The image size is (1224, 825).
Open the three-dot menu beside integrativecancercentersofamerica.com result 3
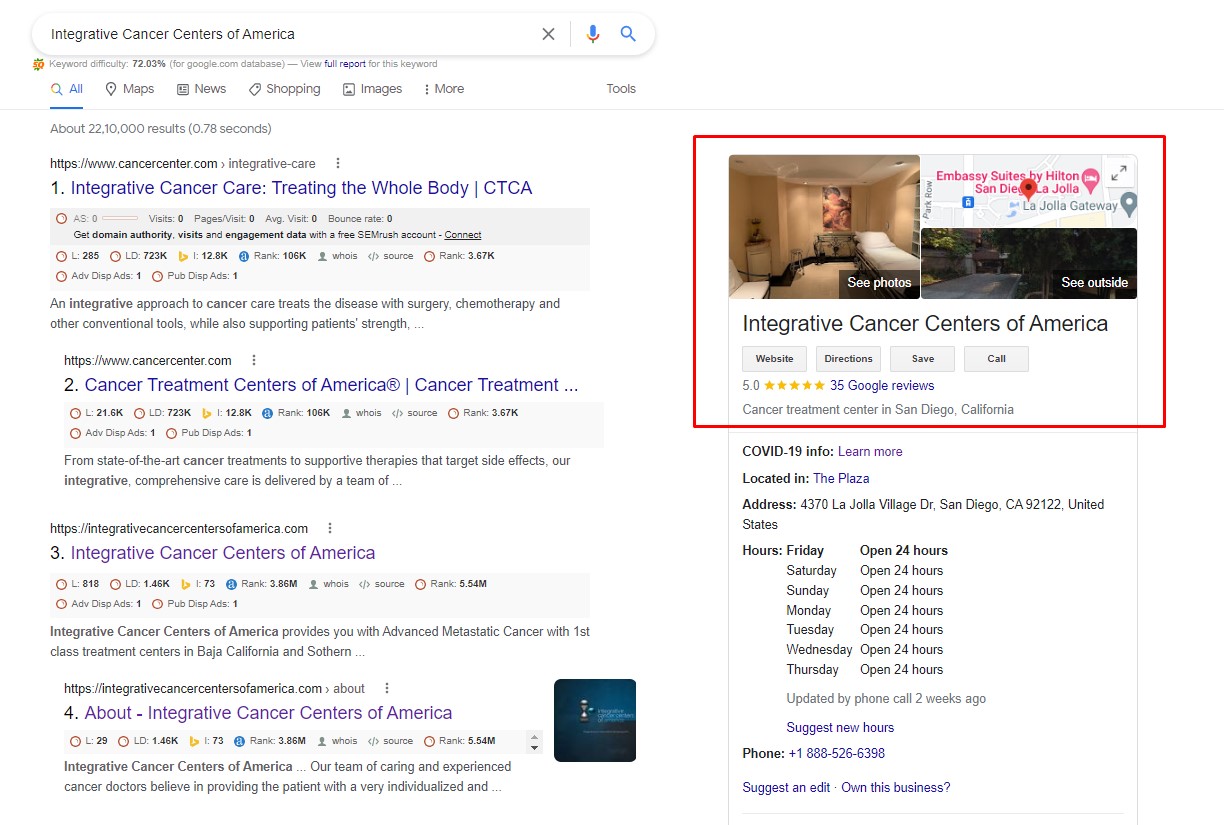point(330,528)
